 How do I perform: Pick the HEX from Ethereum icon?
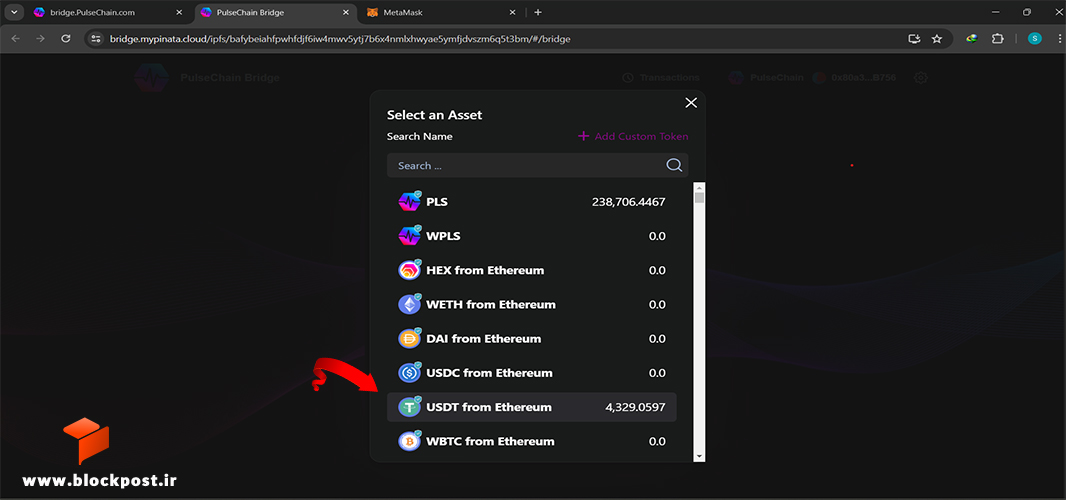click(x=409, y=270)
